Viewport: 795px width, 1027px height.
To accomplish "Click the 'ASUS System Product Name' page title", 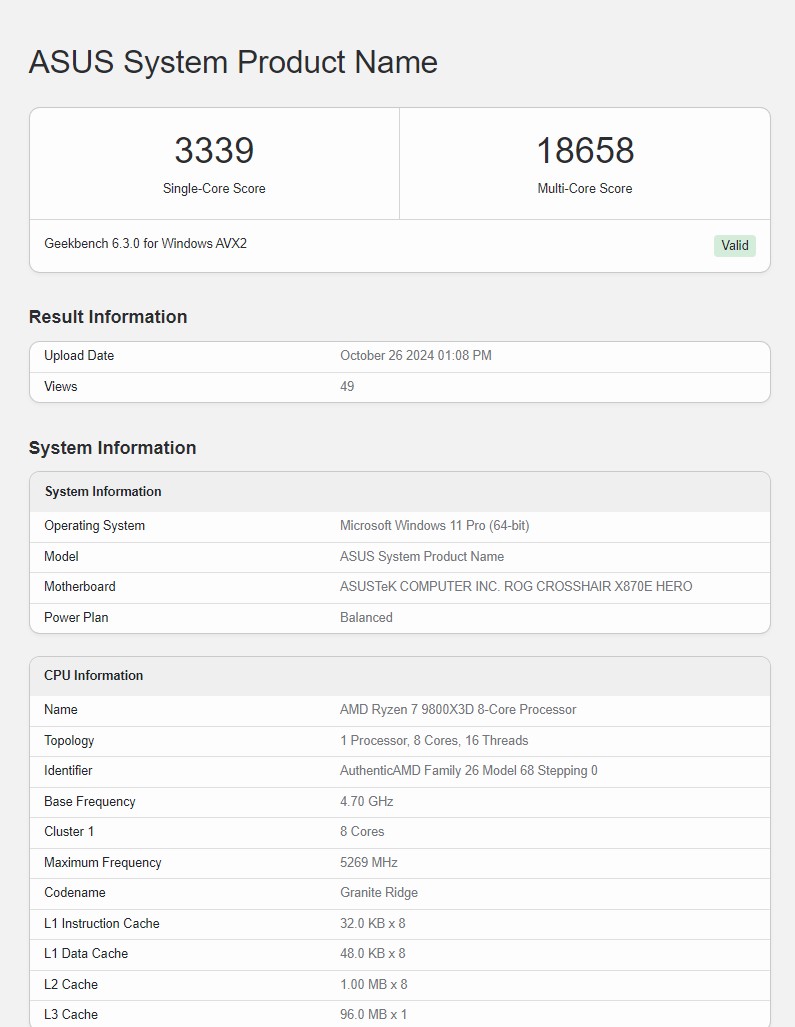I will pyautogui.click(x=233, y=62).
